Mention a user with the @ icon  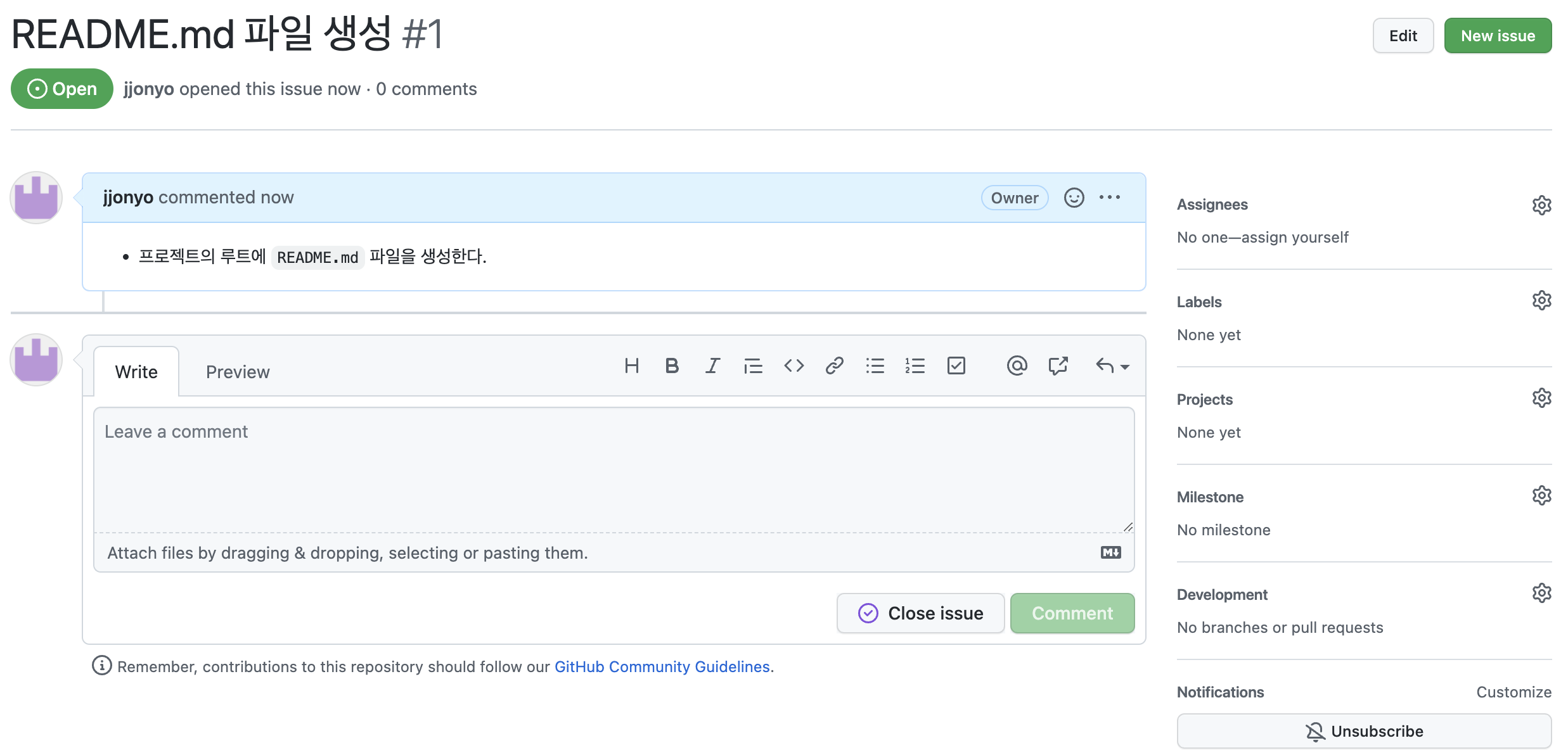1017,366
